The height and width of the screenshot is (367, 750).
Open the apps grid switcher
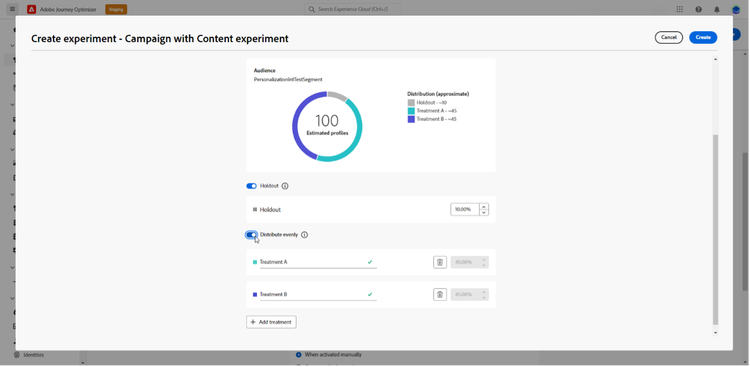click(x=680, y=9)
